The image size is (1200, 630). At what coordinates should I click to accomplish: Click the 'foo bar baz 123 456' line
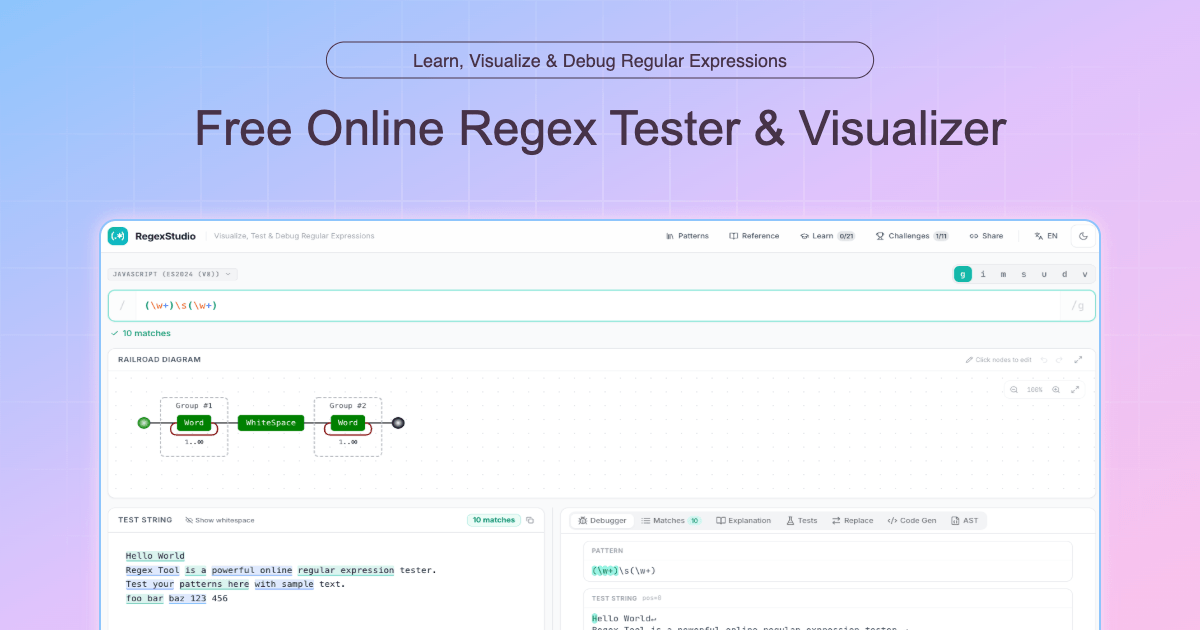(x=177, y=598)
